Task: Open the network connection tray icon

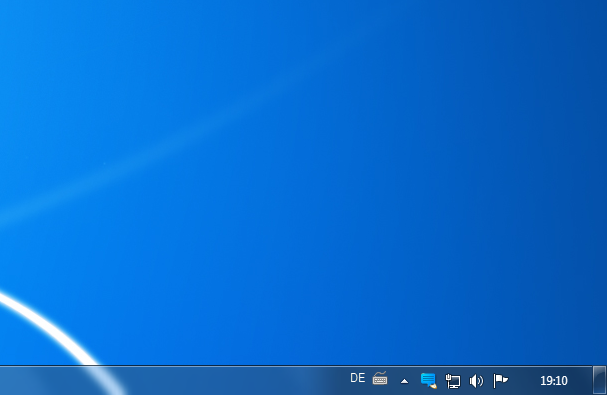Action: tap(453, 381)
